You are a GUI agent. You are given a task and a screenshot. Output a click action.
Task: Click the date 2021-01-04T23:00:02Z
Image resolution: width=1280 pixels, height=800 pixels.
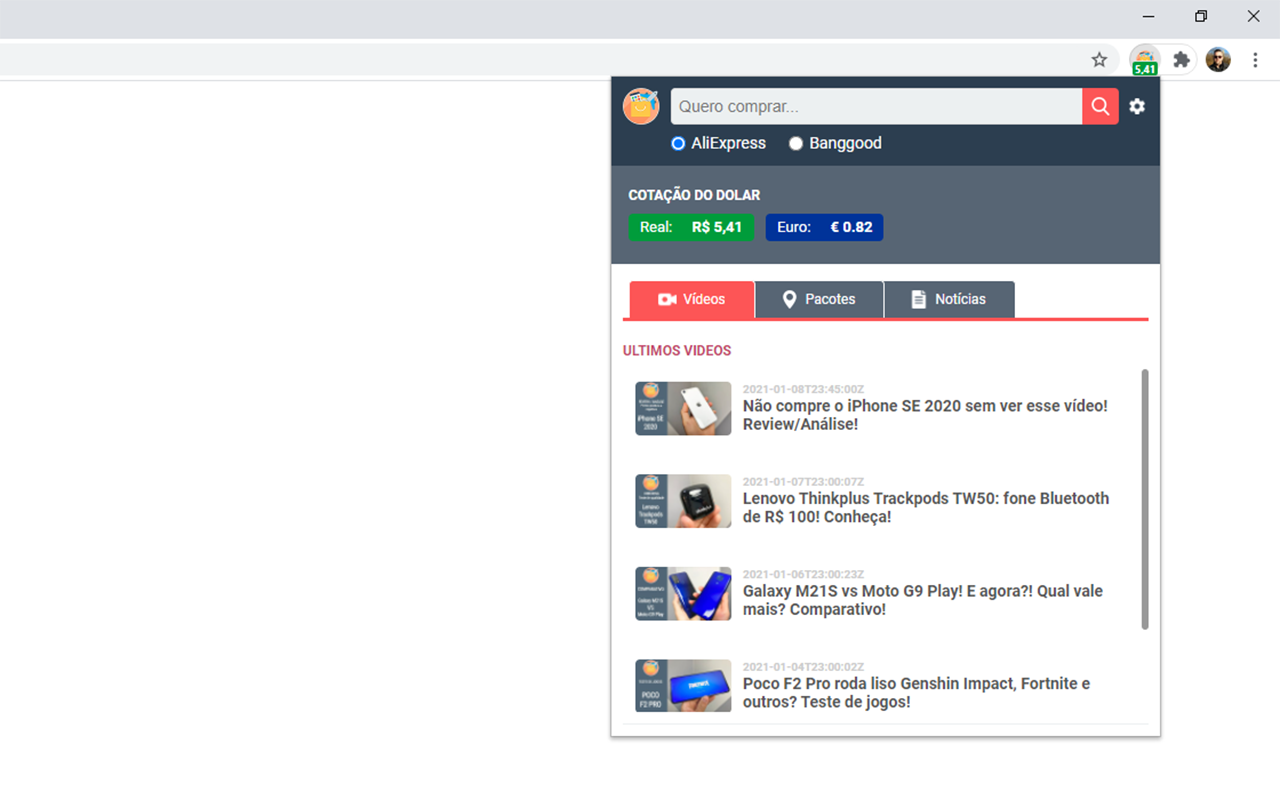[803, 667]
